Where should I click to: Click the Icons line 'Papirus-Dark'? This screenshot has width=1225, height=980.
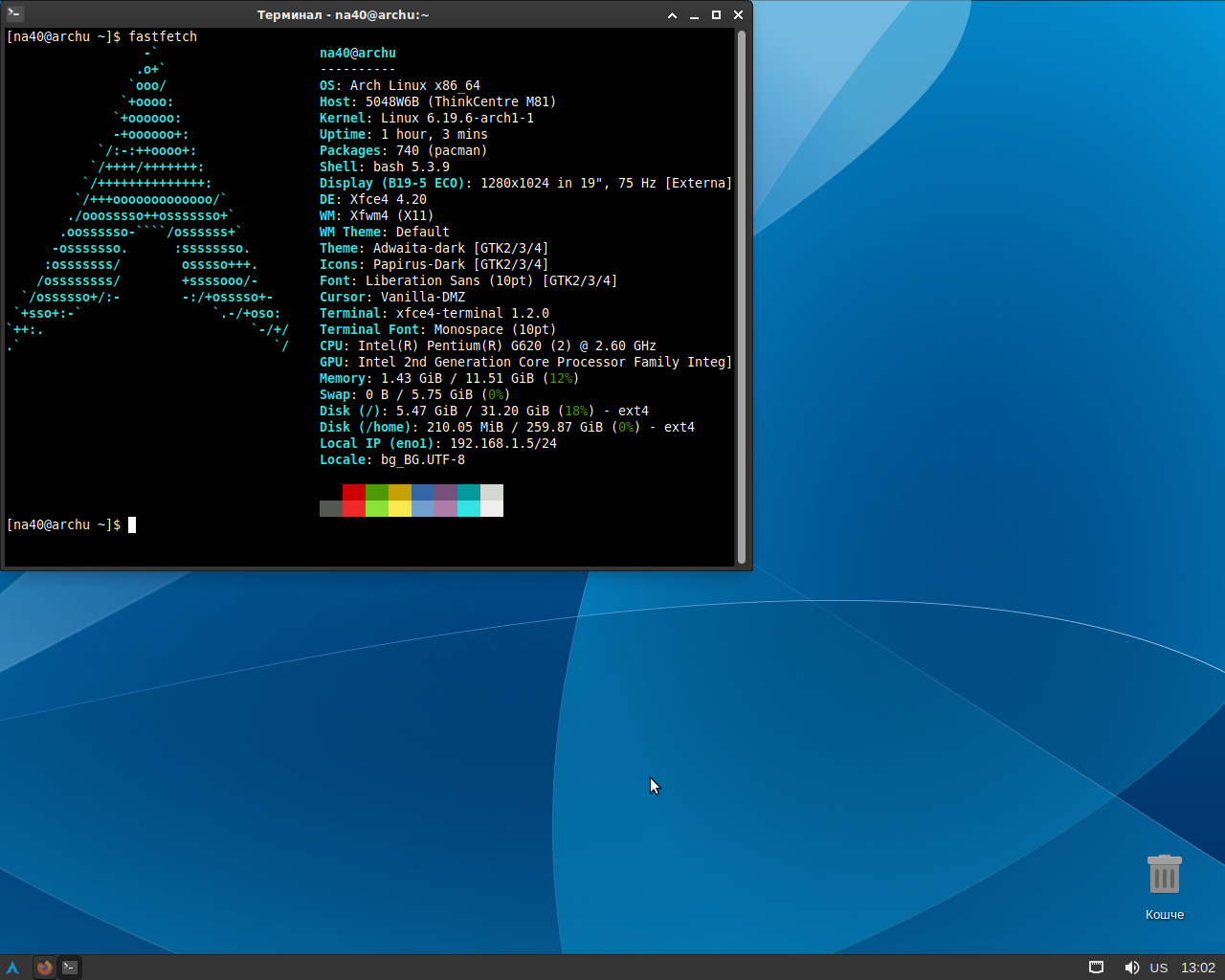coord(434,264)
